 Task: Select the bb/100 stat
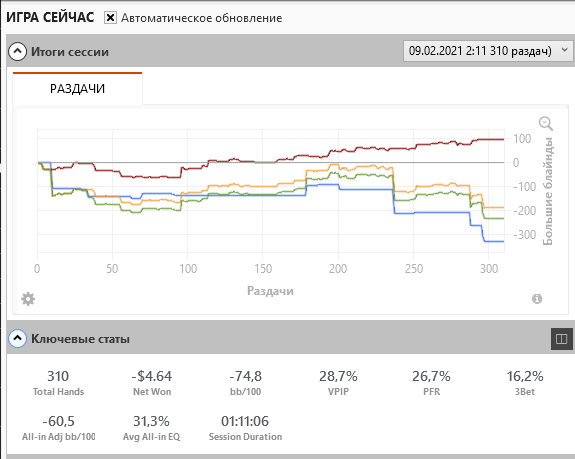[x=245, y=383]
